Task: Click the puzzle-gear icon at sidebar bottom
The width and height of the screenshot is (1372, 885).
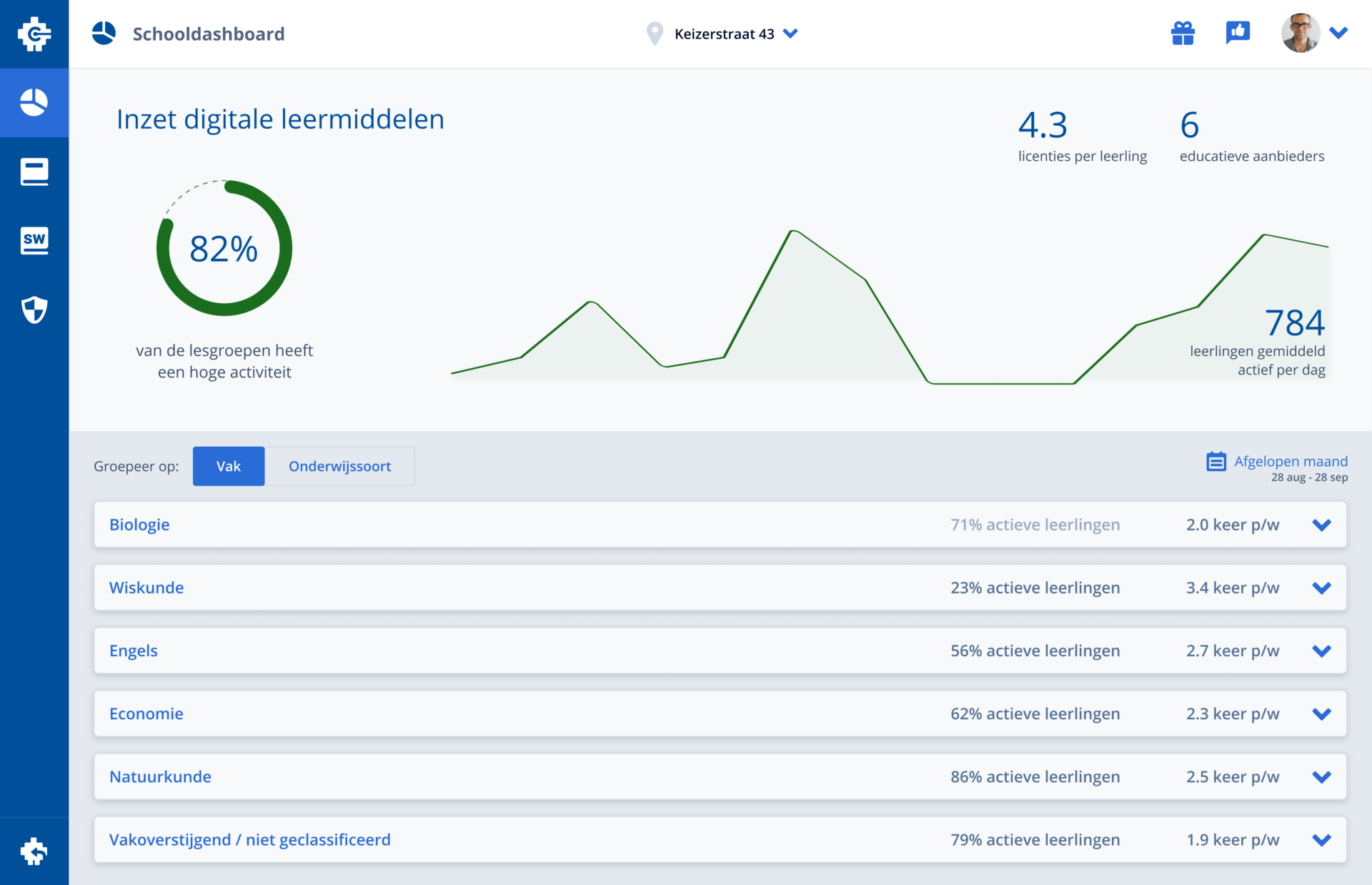Action: (x=34, y=851)
